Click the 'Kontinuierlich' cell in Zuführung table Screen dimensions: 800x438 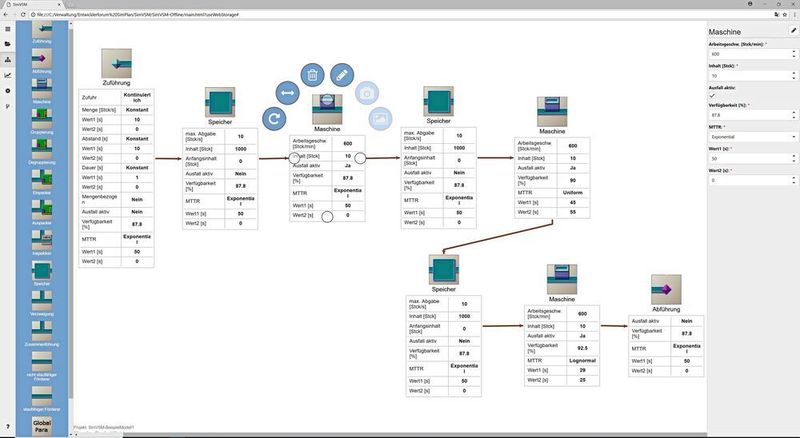click(x=137, y=97)
